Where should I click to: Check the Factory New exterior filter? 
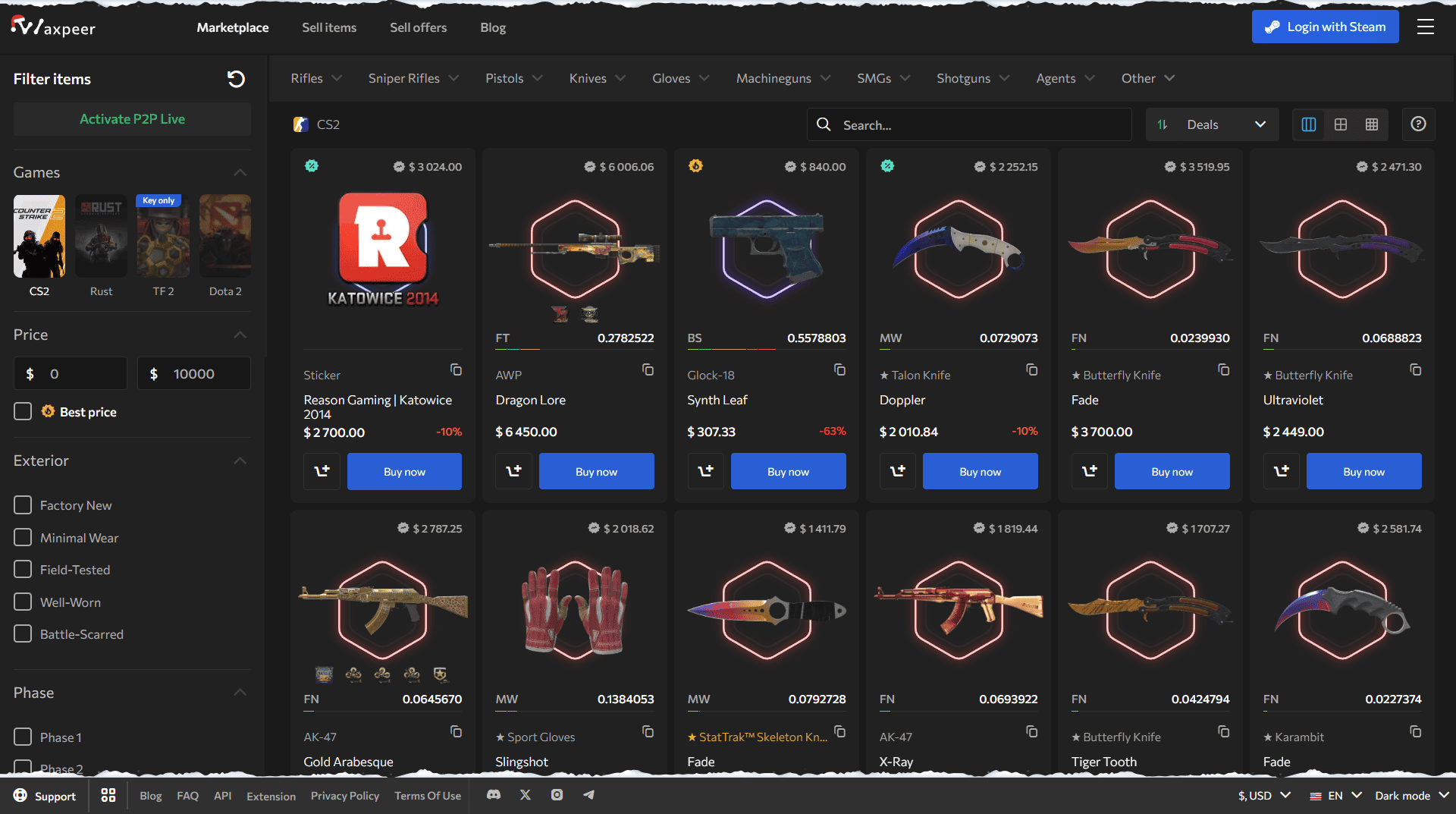(23, 505)
